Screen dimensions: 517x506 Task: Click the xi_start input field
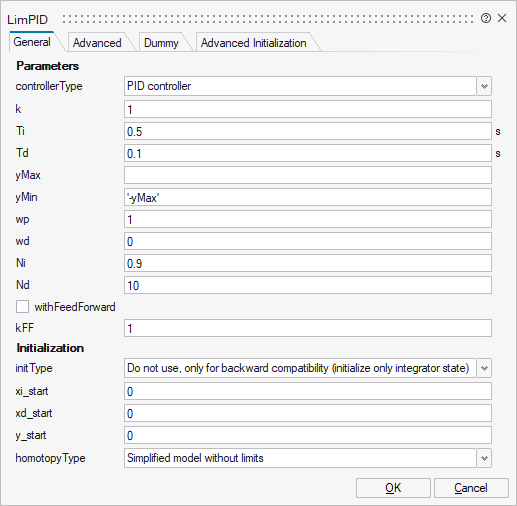tap(308, 391)
